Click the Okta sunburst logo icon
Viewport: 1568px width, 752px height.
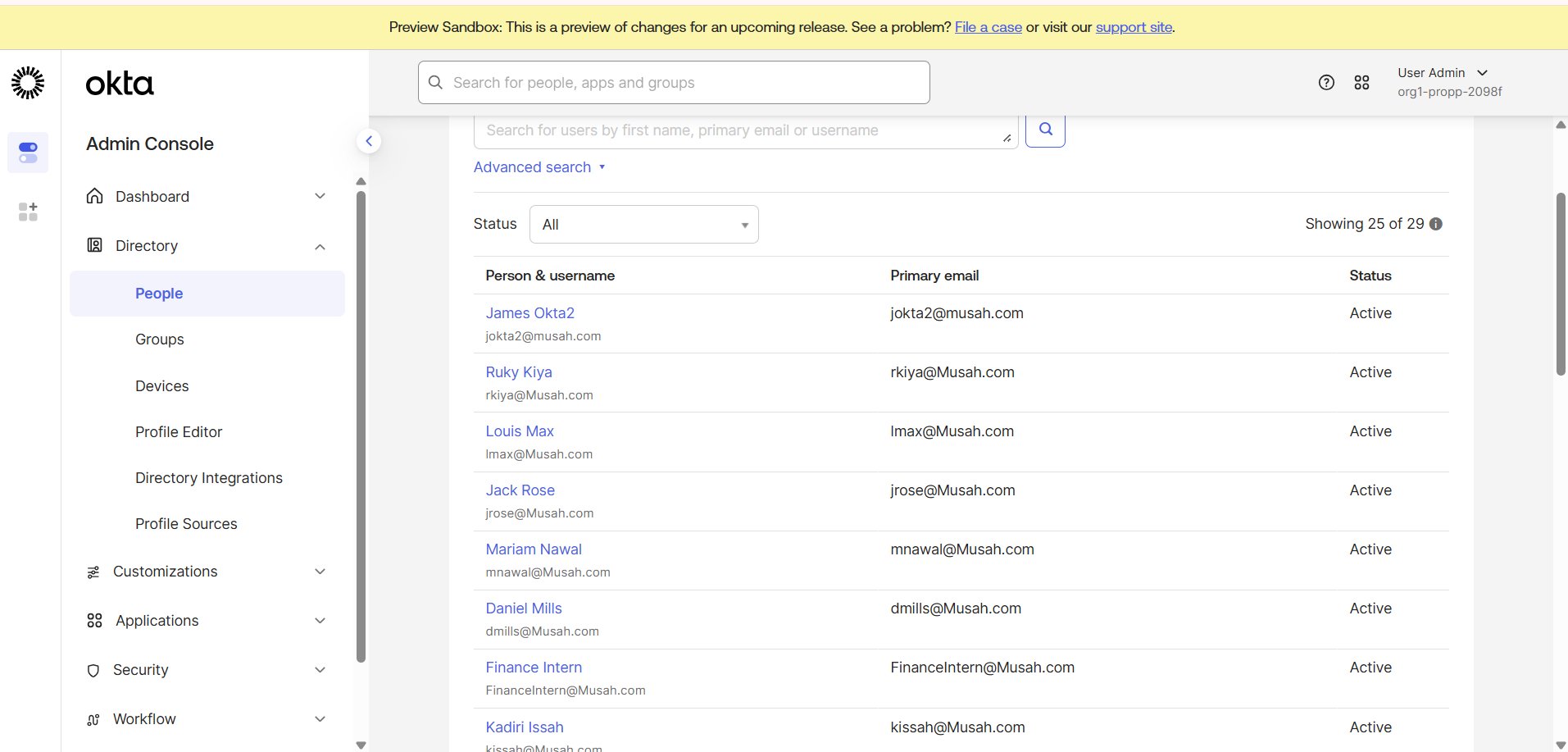(28, 83)
